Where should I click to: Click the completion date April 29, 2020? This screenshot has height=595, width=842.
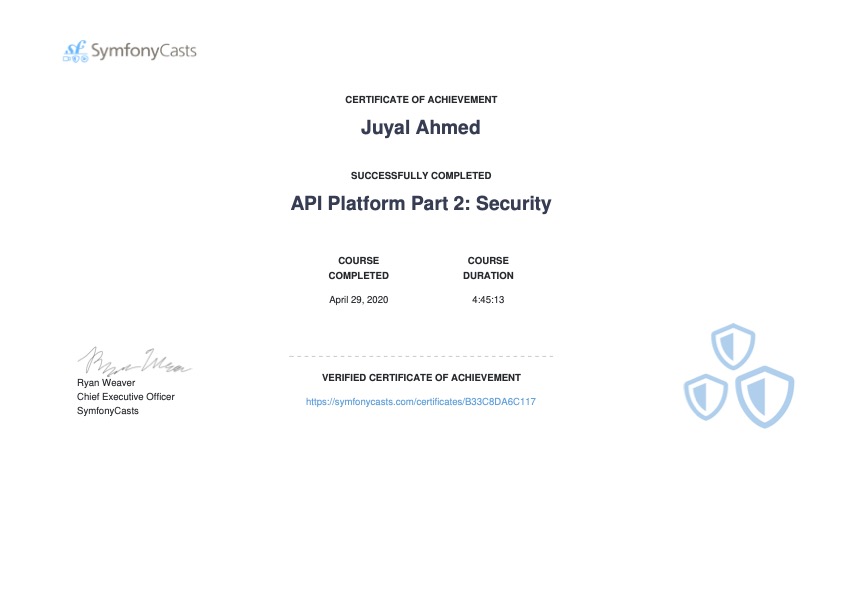(x=359, y=300)
